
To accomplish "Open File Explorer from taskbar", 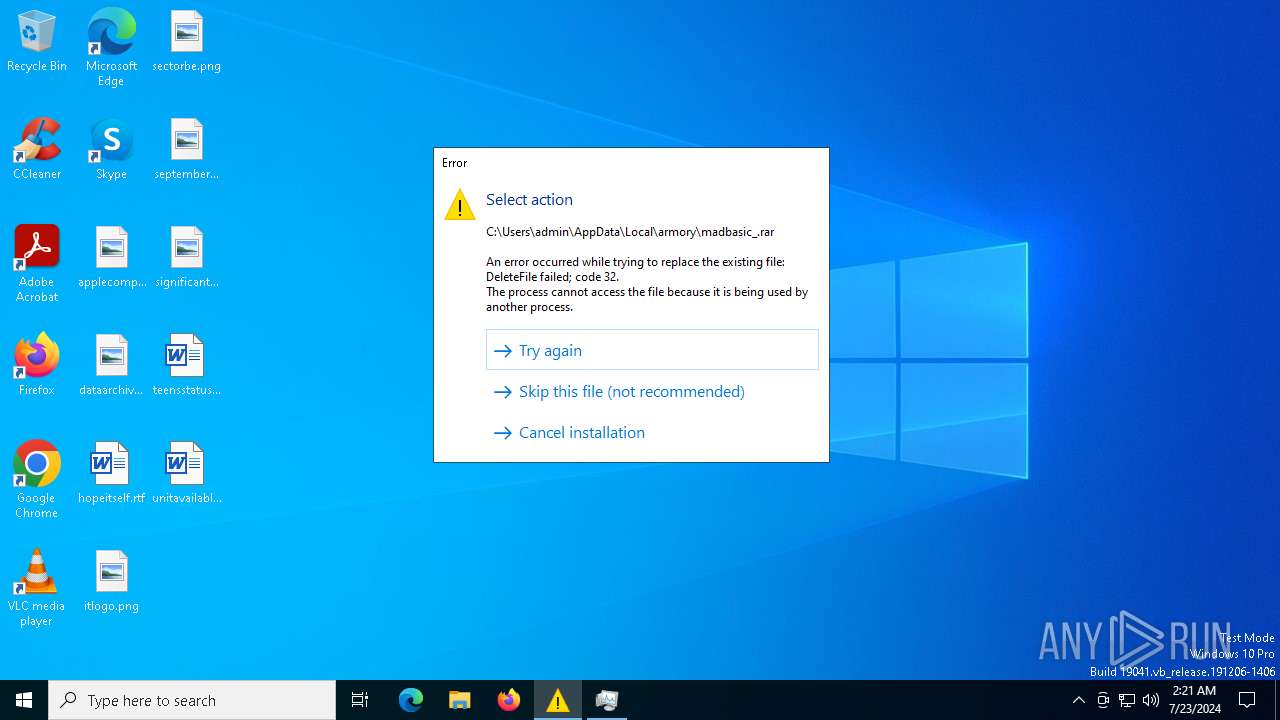I will [460, 700].
